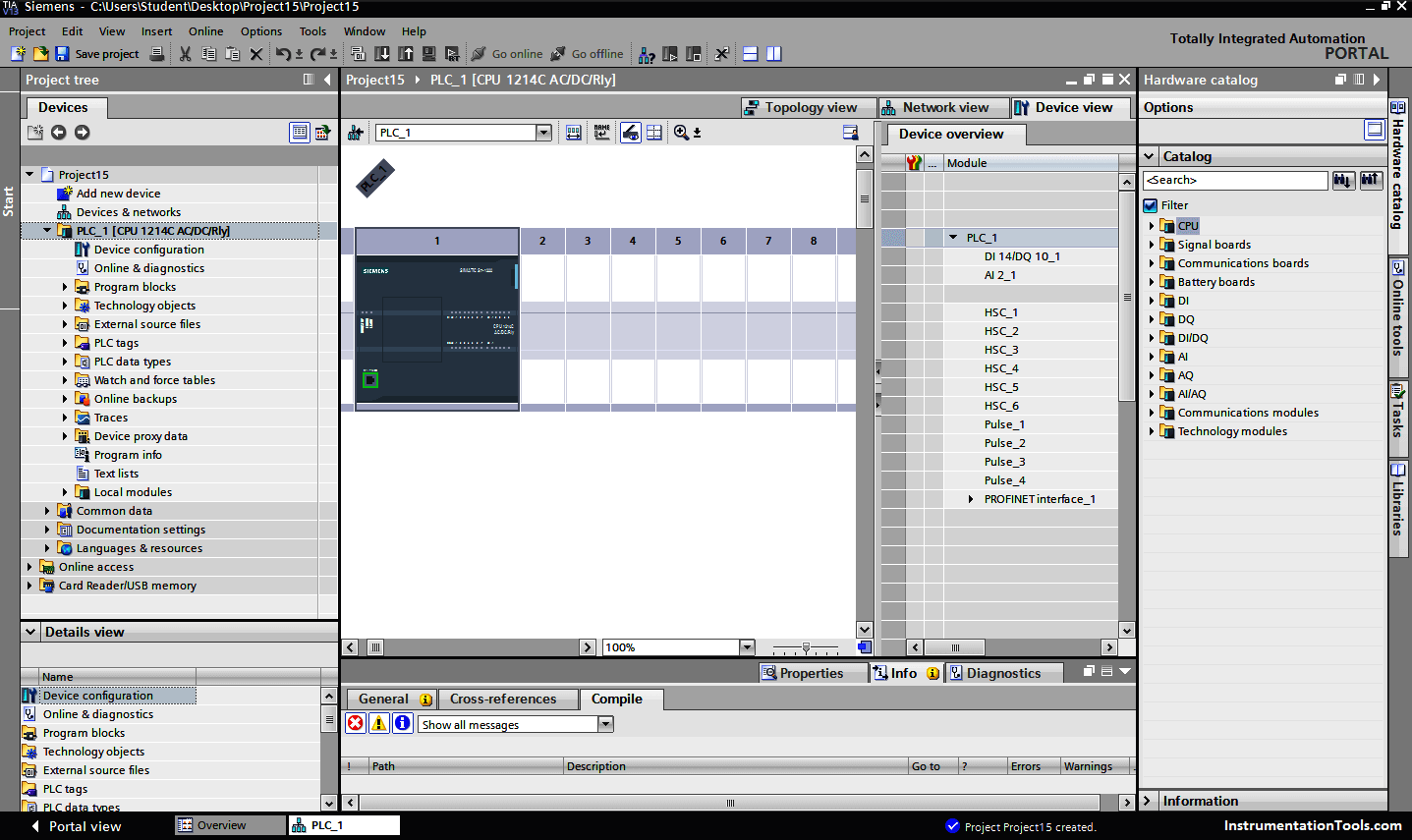1412x840 pixels.
Task: Switch to Portal view
Action: pyautogui.click(x=76, y=826)
